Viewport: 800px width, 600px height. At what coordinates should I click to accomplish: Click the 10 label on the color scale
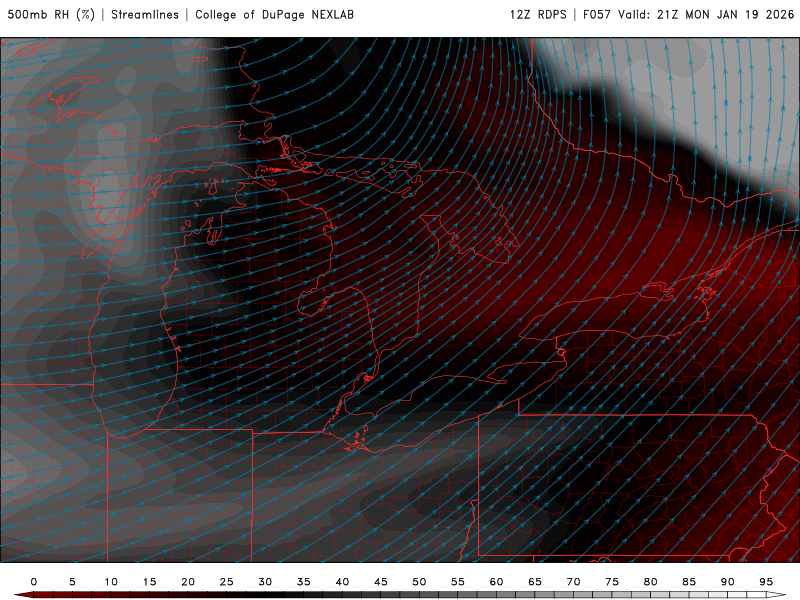tap(111, 582)
